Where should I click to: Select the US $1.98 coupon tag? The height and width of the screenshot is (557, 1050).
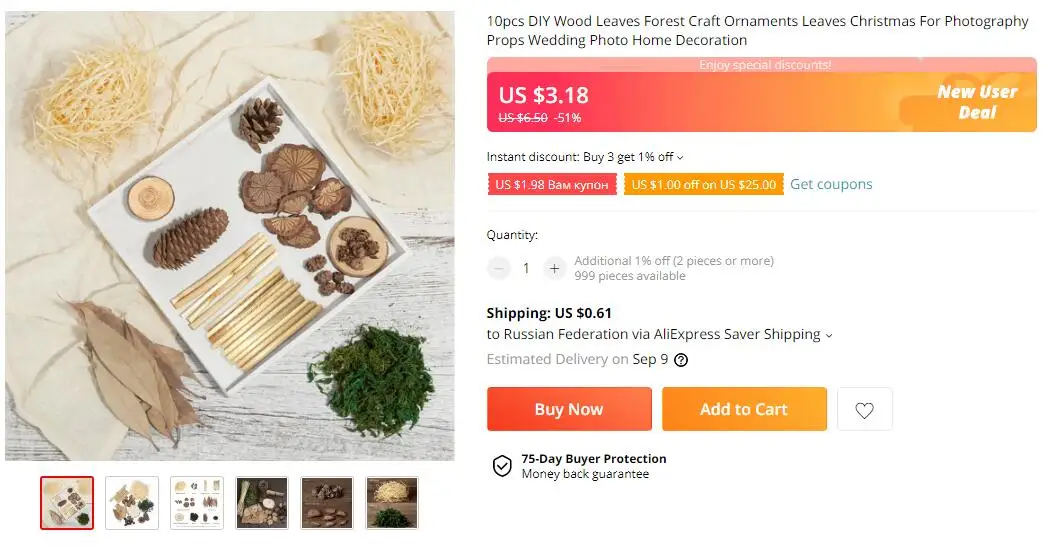click(551, 185)
